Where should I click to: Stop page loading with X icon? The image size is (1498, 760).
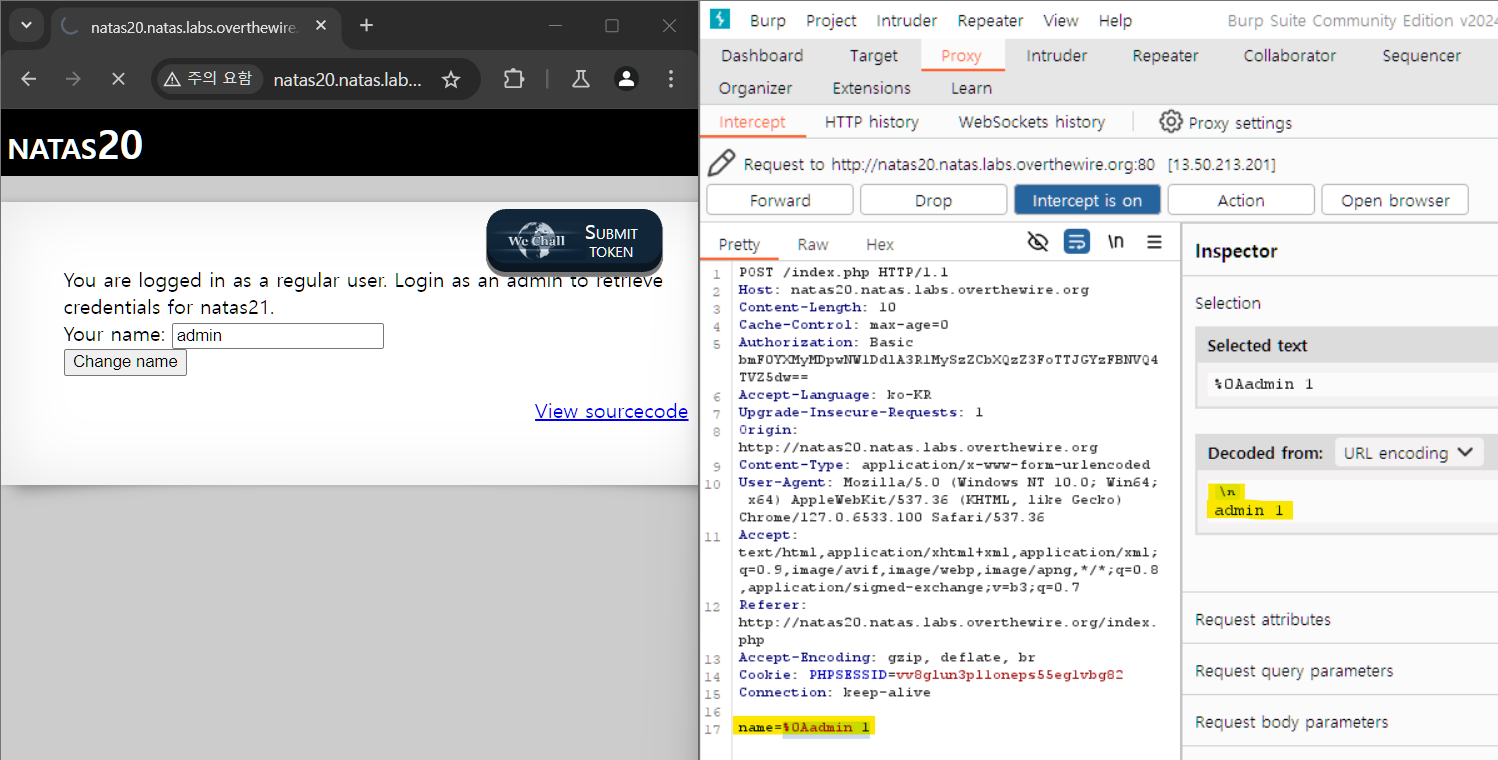click(x=118, y=79)
